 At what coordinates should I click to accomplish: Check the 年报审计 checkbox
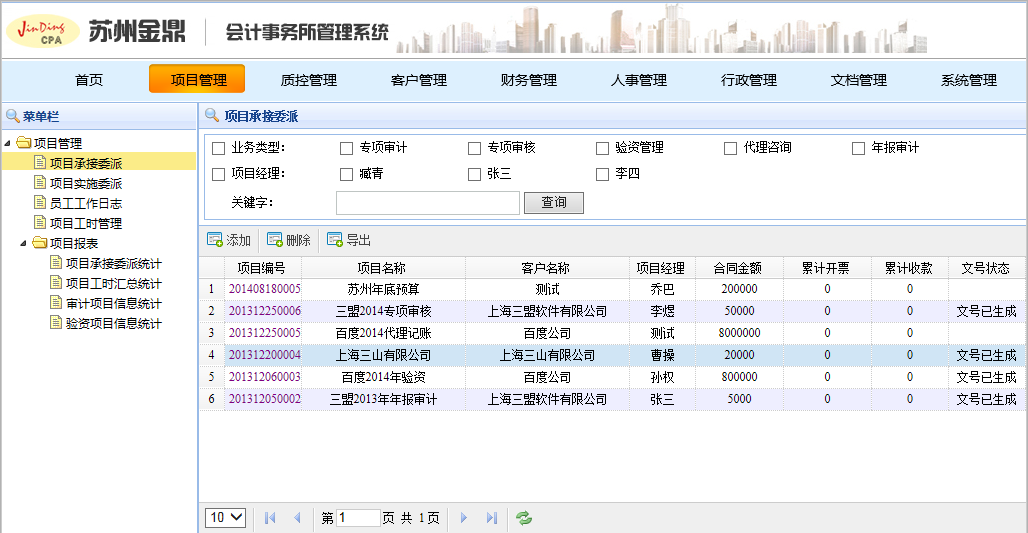click(x=858, y=148)
